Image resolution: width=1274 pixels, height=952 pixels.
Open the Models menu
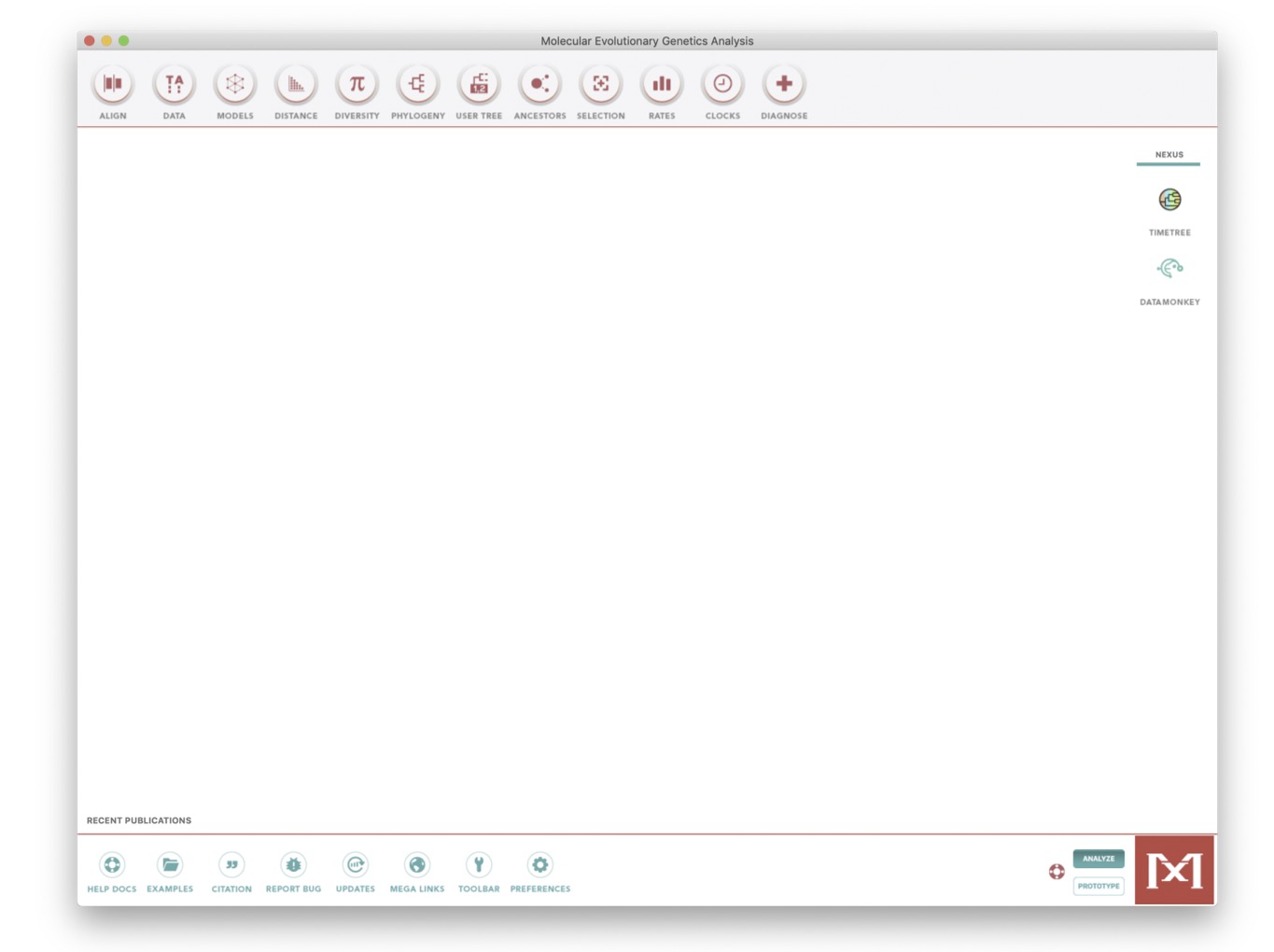pyautogui.click(x=235, y=85)
